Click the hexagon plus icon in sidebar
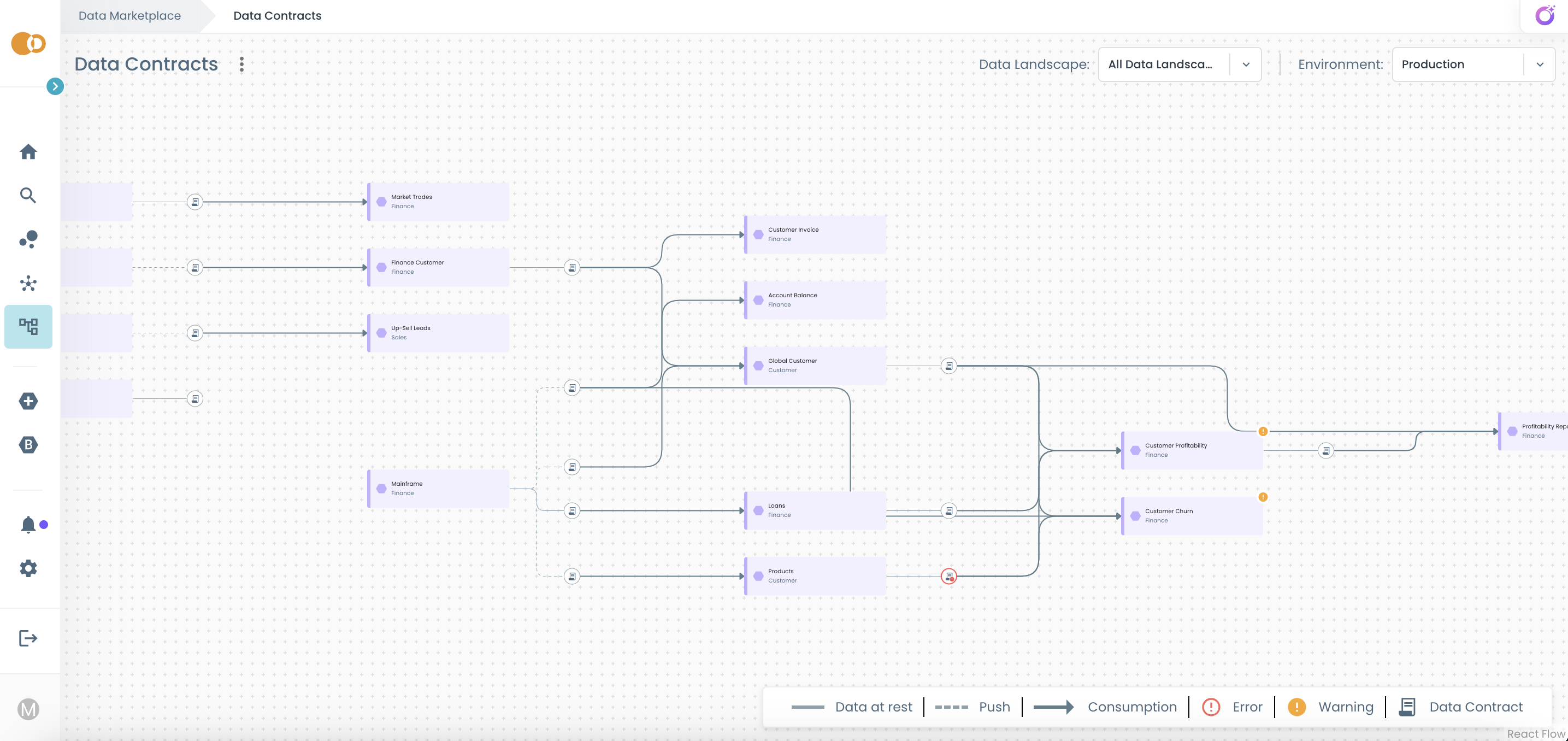The height and width of the screenshot is (741, 1568). (x=28, y=401)
